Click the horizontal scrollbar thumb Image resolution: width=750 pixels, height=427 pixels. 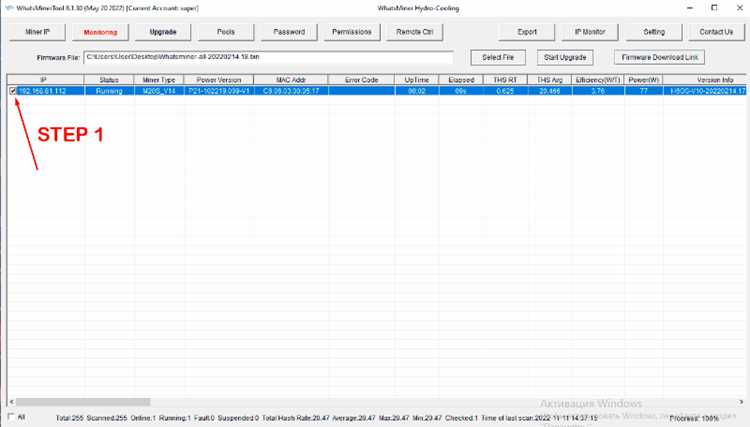tap(83, 402)
